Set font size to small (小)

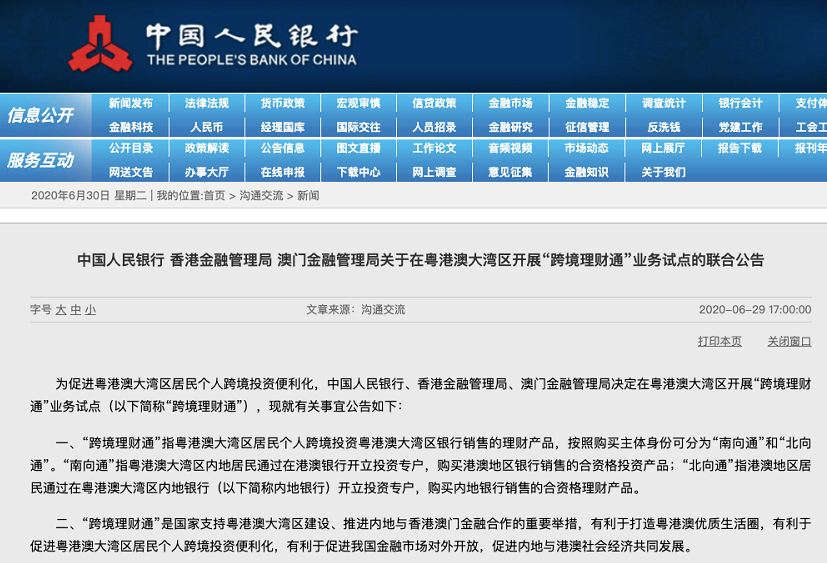[90, 310]
